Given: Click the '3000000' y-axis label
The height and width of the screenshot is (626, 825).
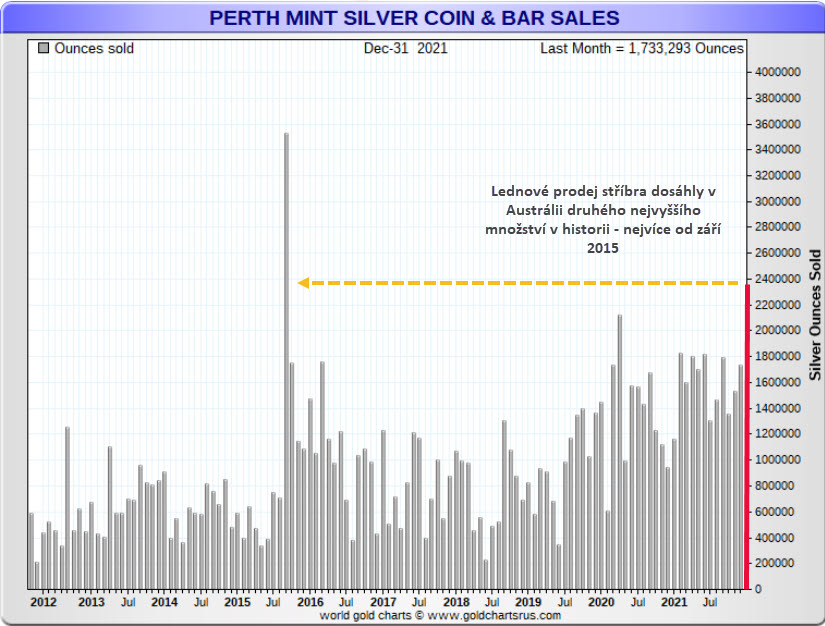Looking at the screenshot, I should click(x=778, y=201).
